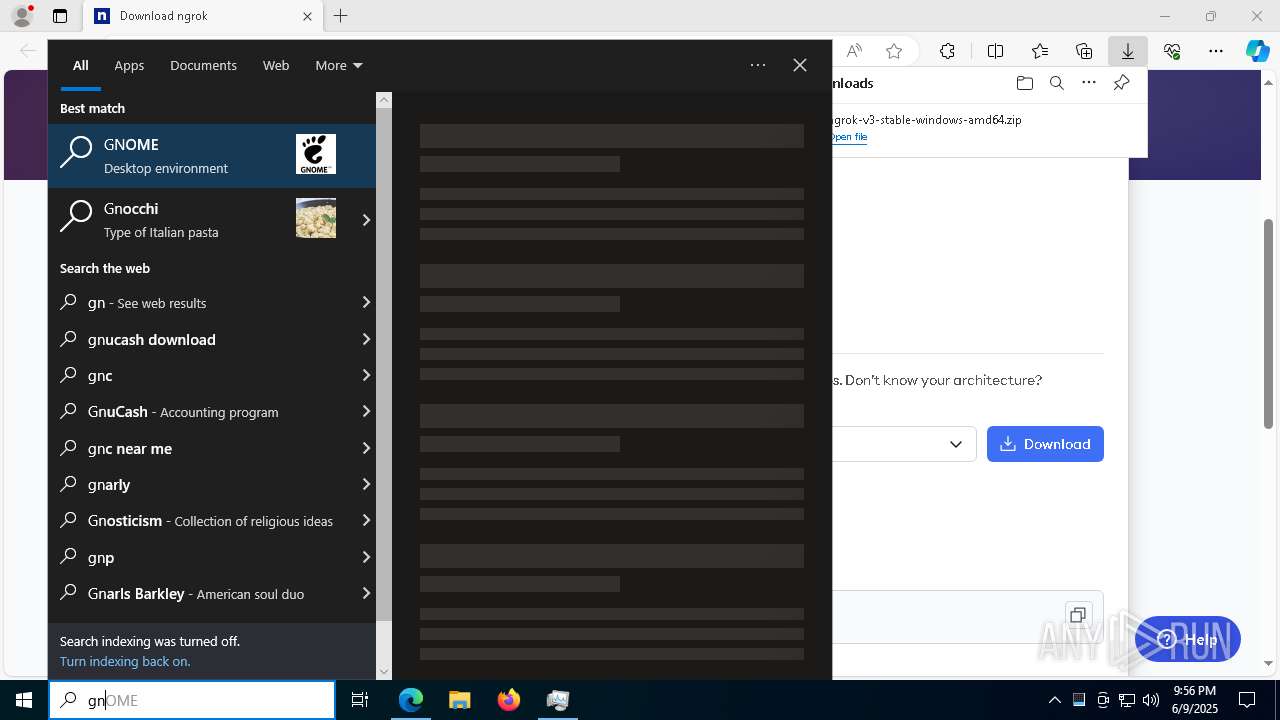The width and height of the screenshot is (1280, 720).
Task: Click Open file link in downloads
Action: click(x=850, y=137)
